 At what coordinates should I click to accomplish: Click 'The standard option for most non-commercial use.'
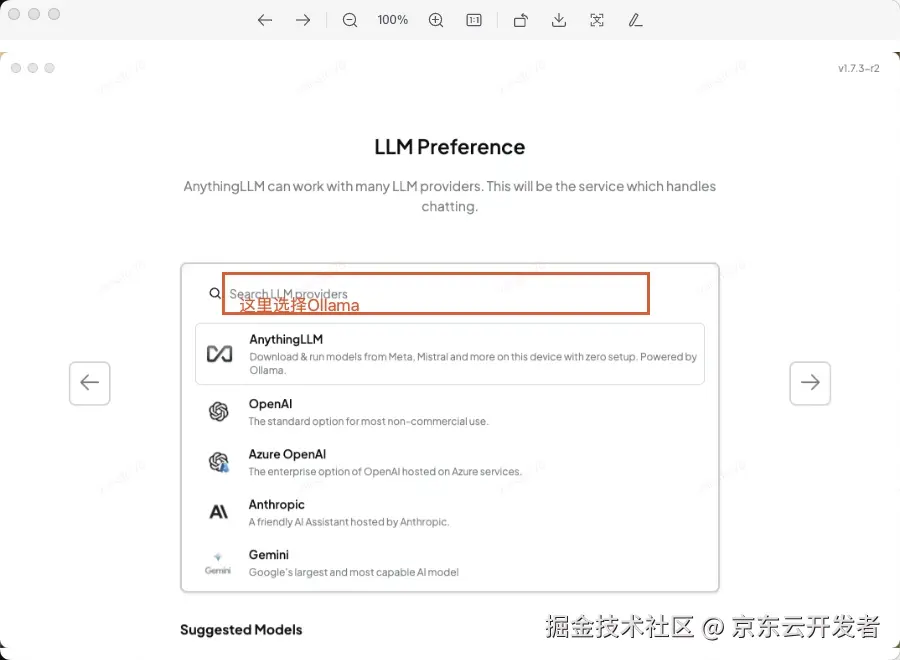click(x=368, y=421)
